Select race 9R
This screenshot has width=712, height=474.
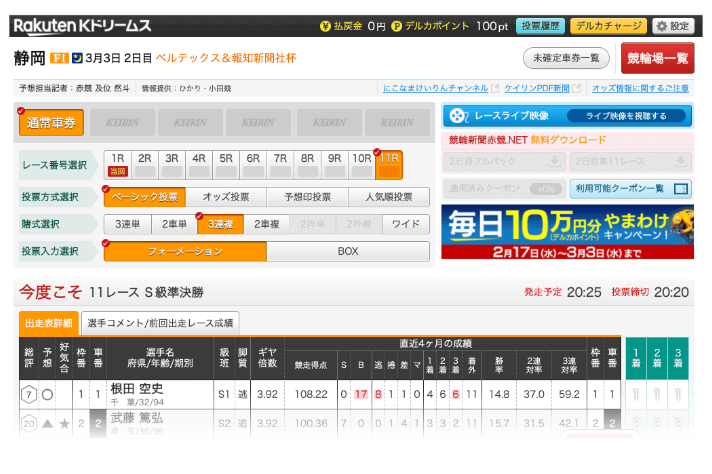335,165
